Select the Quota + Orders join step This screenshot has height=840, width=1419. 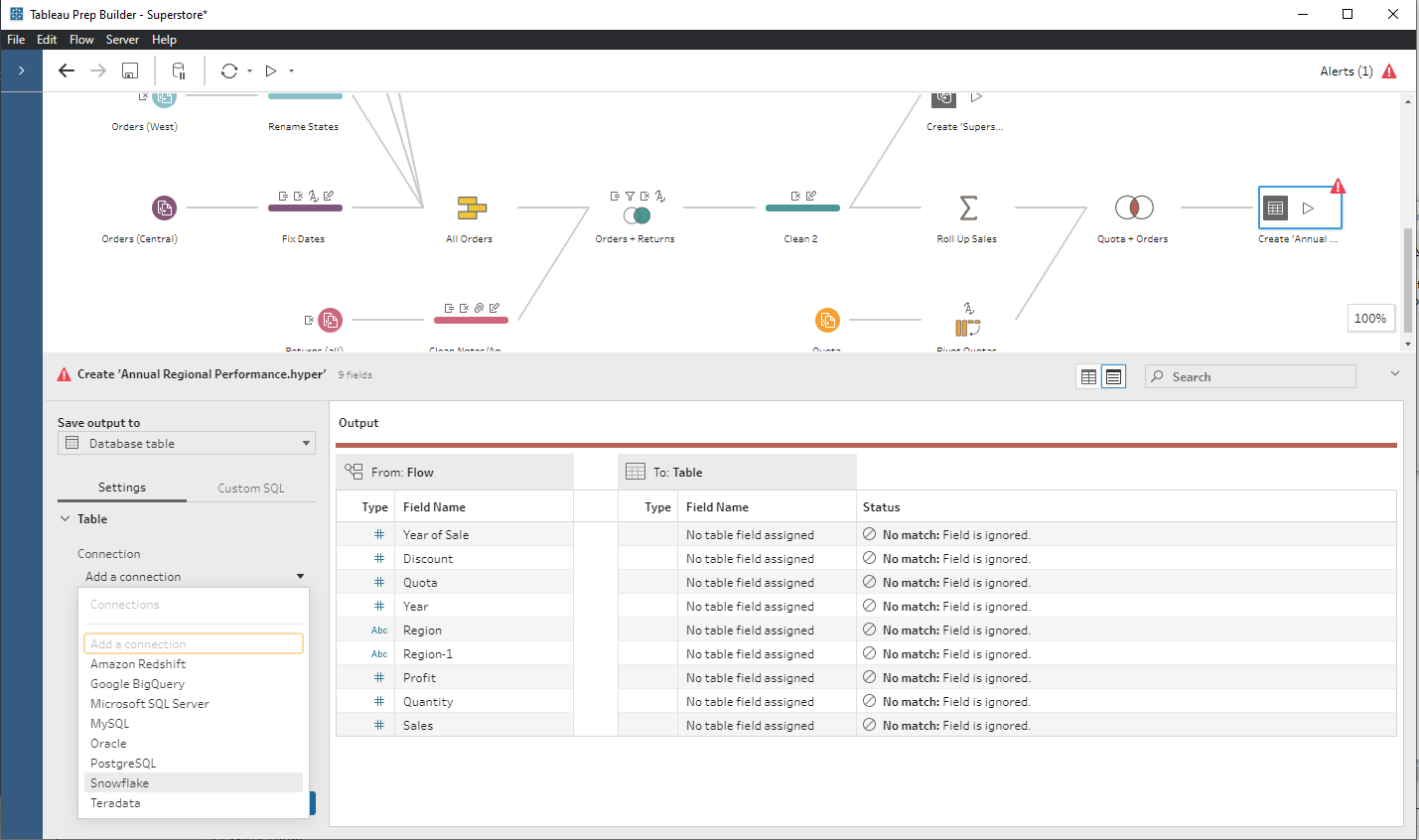[1134, 208]
